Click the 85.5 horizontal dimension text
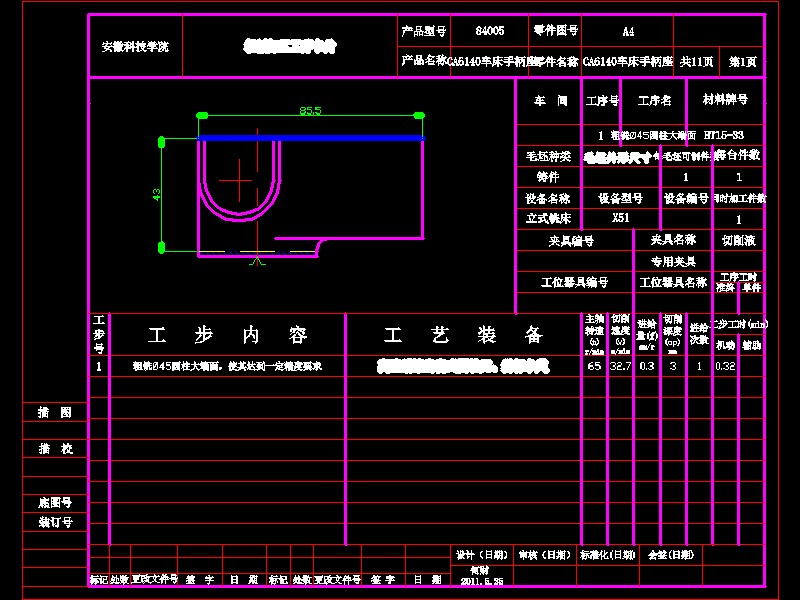The image size is (800, 600). point(310,111)
